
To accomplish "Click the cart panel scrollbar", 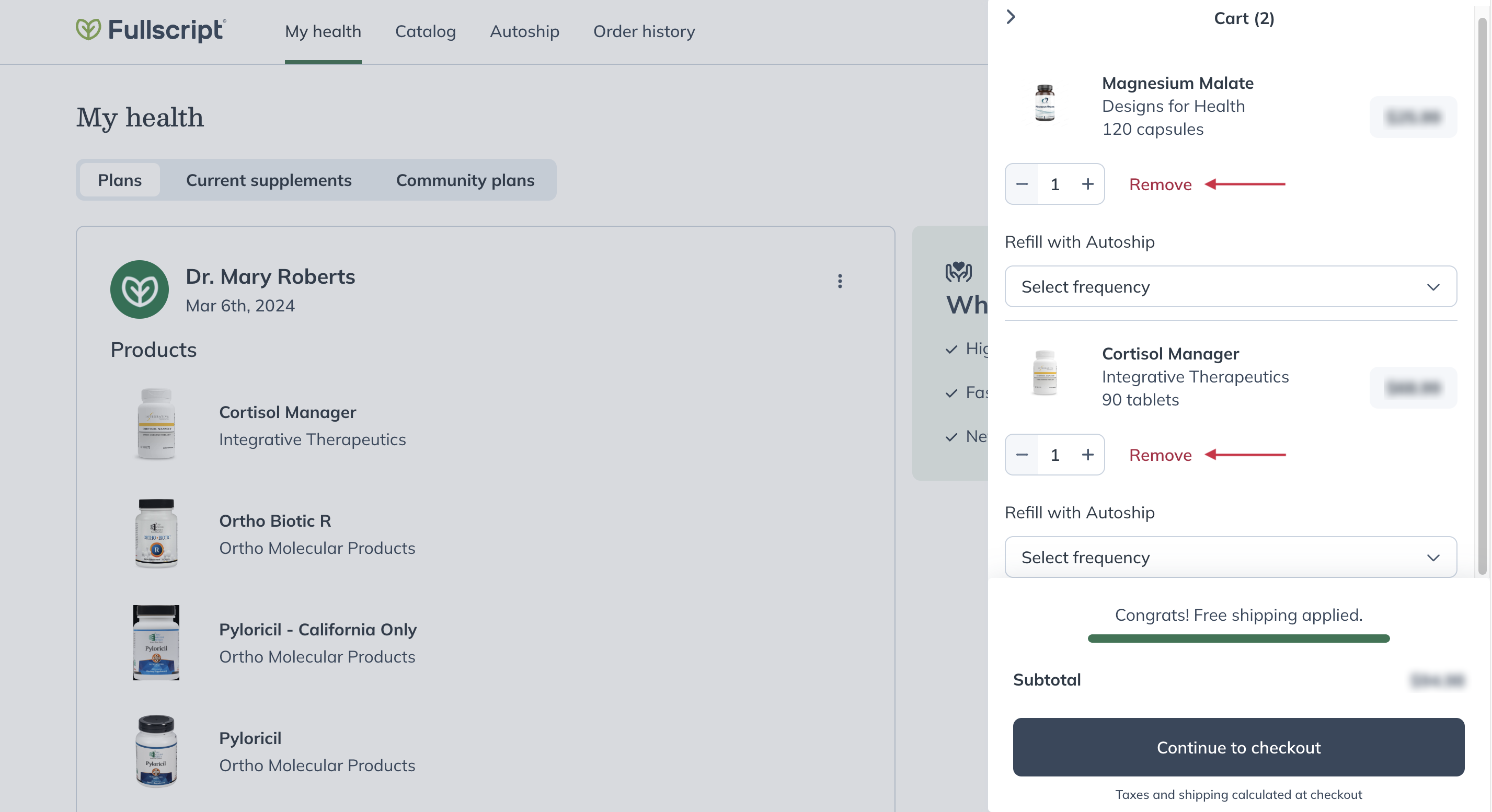I will coord(1482,295).
